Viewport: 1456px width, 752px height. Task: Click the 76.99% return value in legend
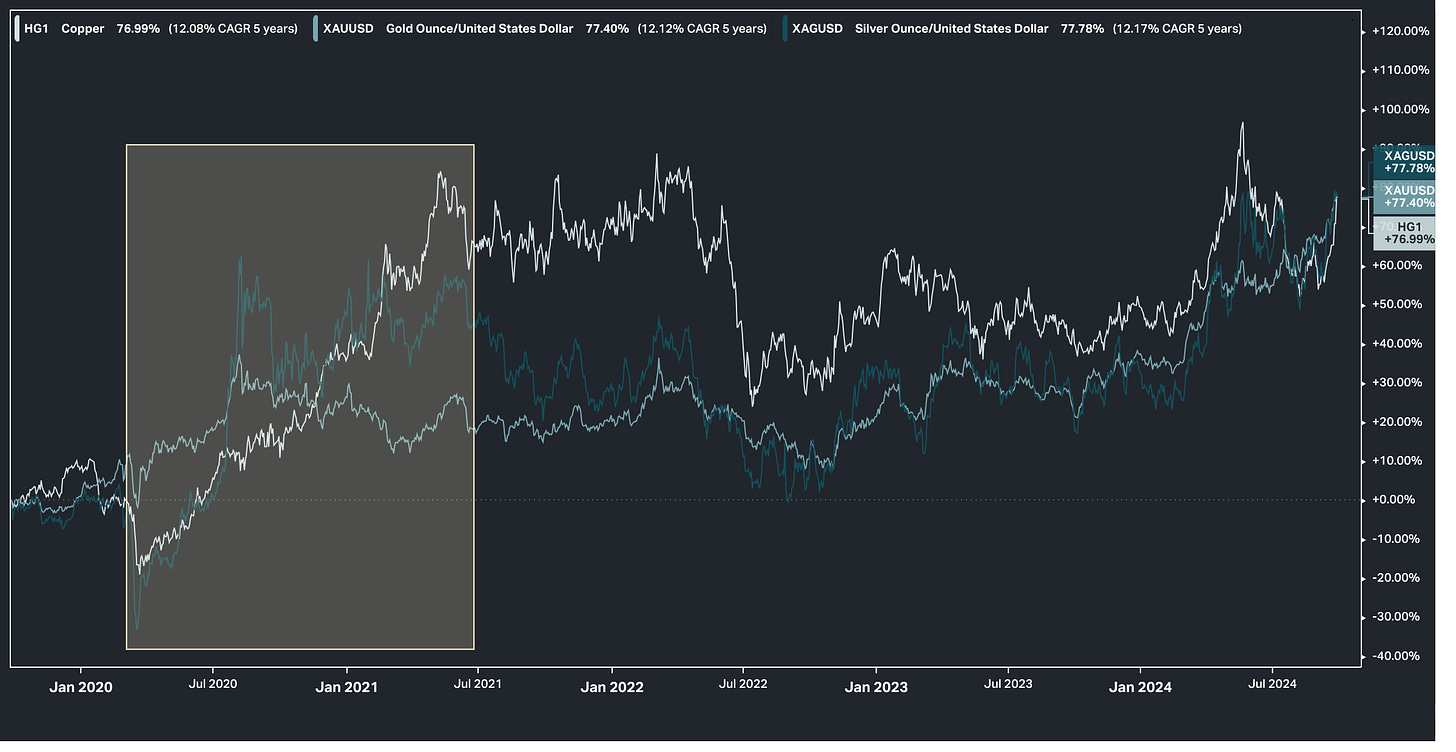click(136, 29)
